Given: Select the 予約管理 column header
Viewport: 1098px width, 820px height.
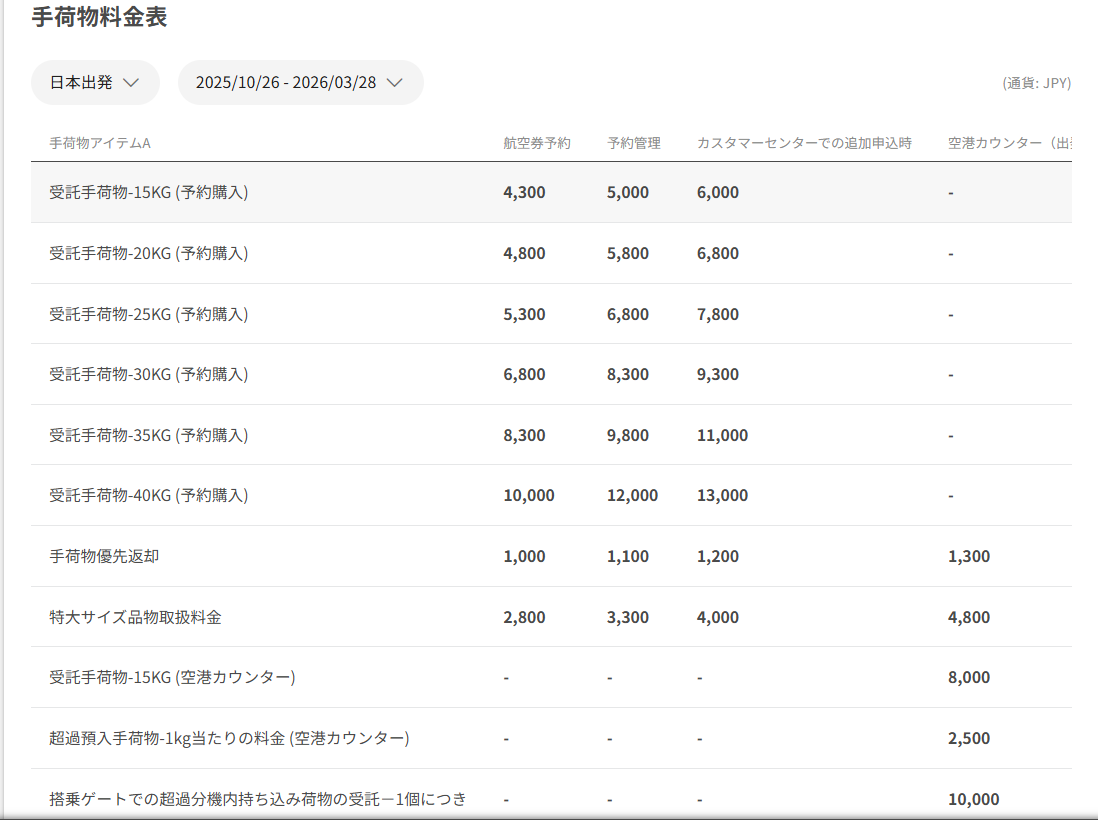Looking at the screenshot, I should [x=633, y=143].
